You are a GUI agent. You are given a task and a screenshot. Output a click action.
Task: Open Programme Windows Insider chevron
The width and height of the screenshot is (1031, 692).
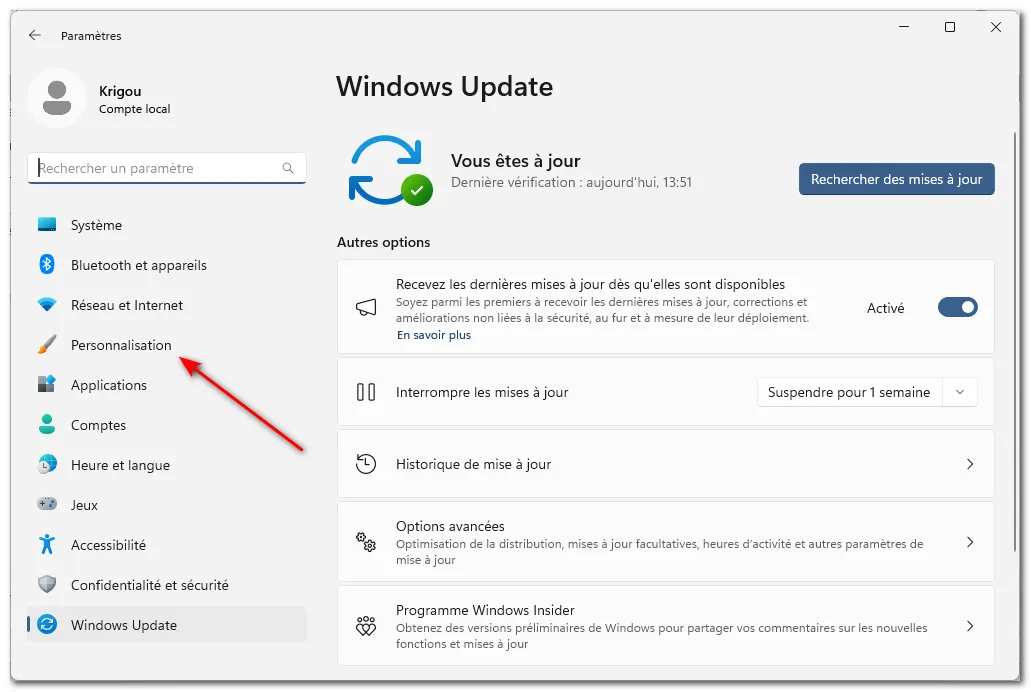(970, 626)
